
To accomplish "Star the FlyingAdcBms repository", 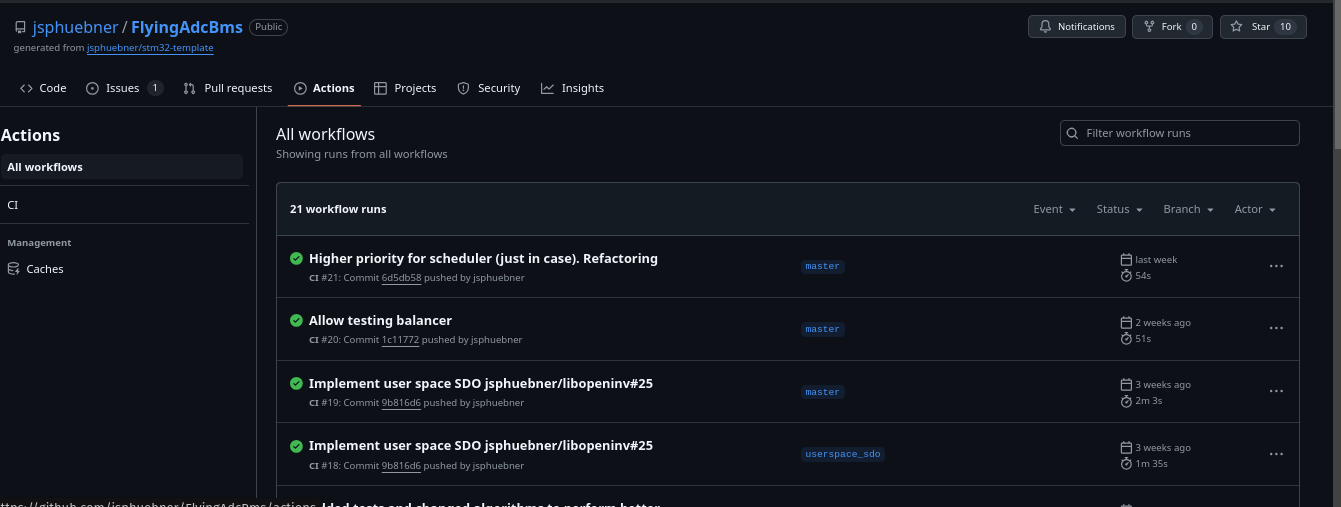I will [x=1262, y=27].
